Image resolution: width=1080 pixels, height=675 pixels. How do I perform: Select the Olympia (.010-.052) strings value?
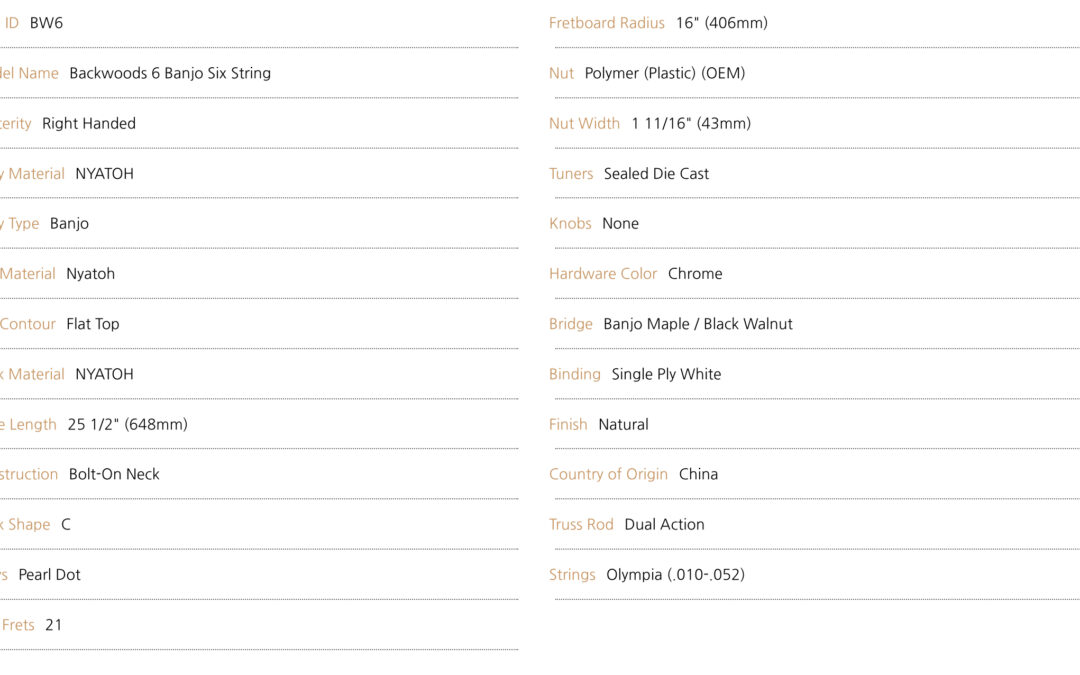[x=675, y=574]
